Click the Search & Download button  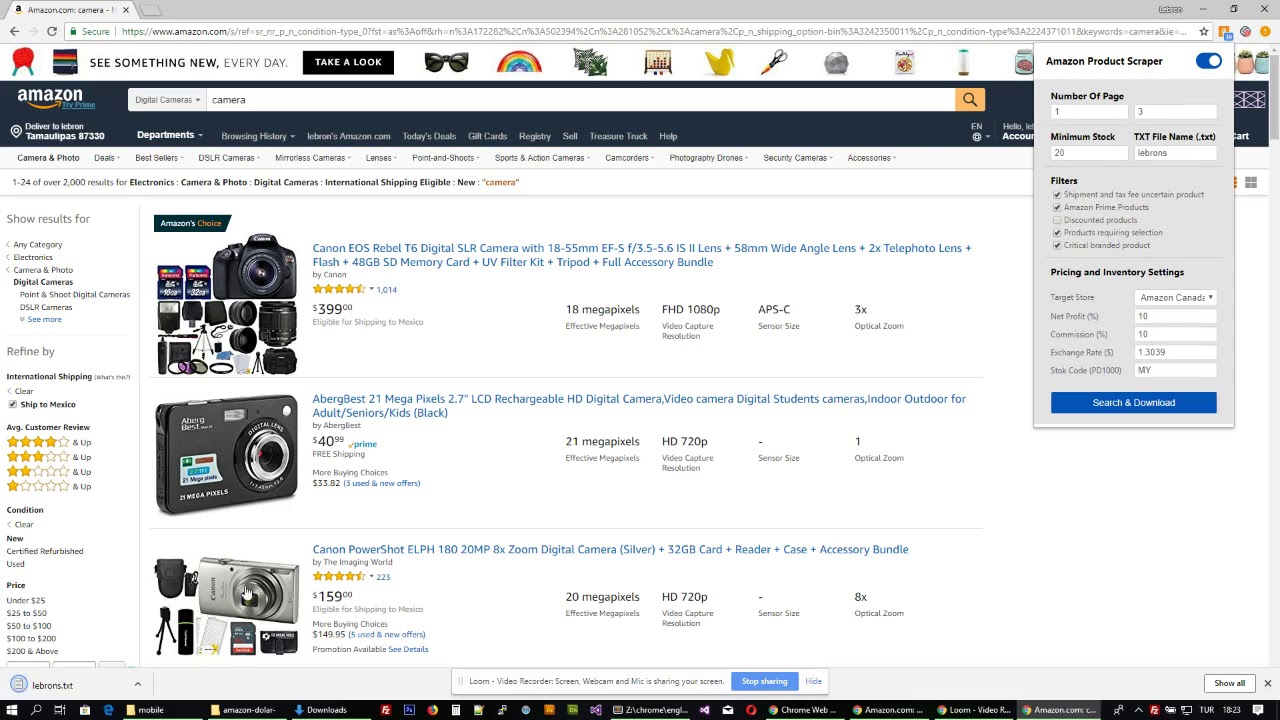click(1133, 402)
